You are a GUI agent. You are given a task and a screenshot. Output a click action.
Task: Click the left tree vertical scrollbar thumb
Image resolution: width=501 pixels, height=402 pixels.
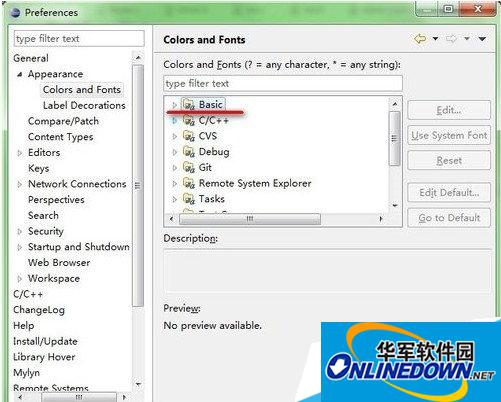[137, 185]
